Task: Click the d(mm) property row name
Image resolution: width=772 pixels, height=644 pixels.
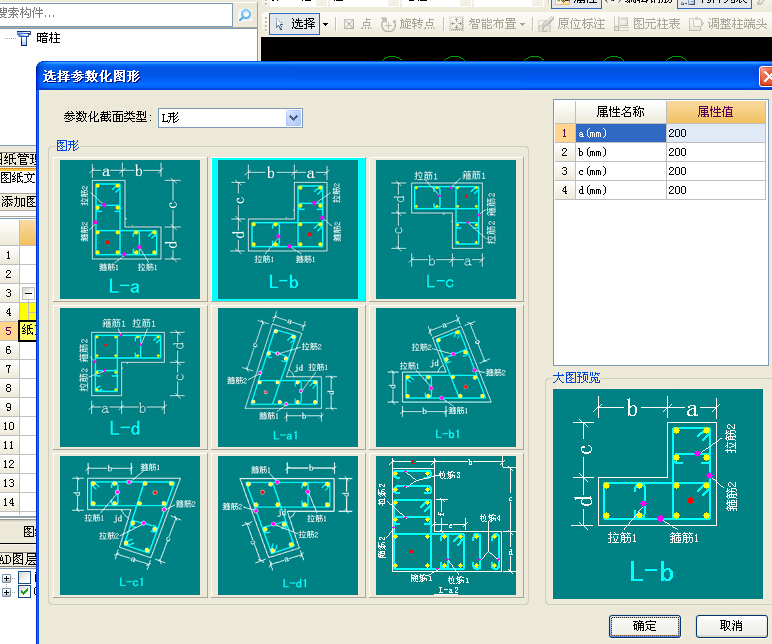Action: 620,190
